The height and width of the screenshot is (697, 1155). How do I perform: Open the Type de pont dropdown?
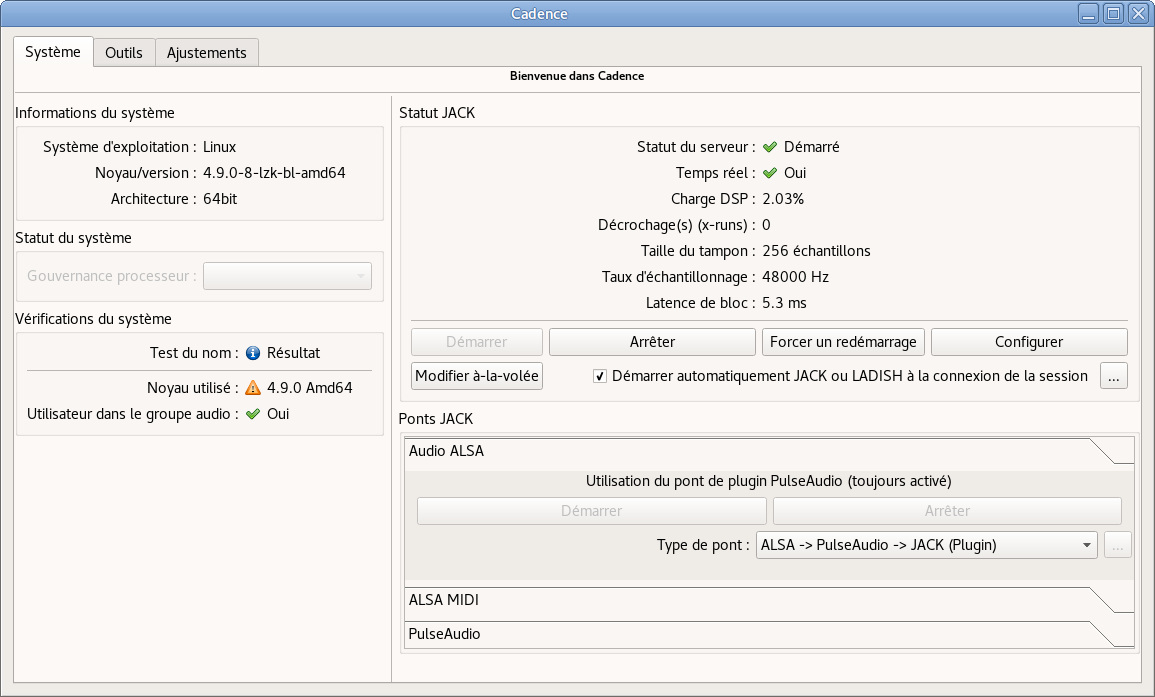pos(926,545)
